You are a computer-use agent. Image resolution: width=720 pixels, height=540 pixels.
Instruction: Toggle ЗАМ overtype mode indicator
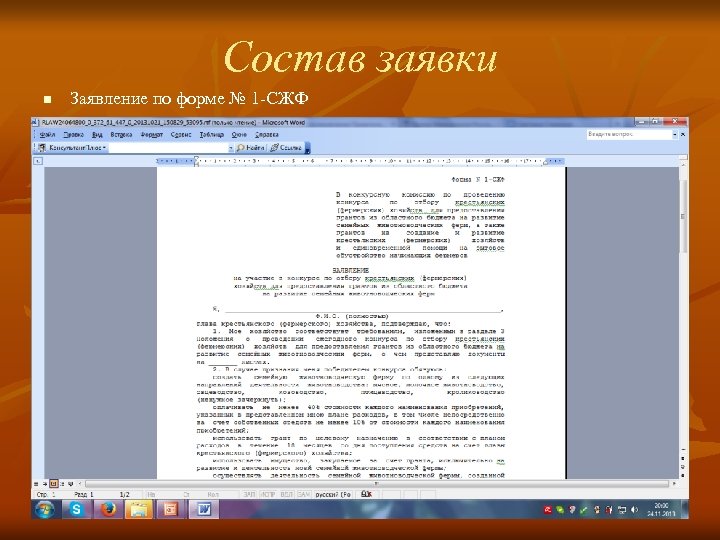304,495
